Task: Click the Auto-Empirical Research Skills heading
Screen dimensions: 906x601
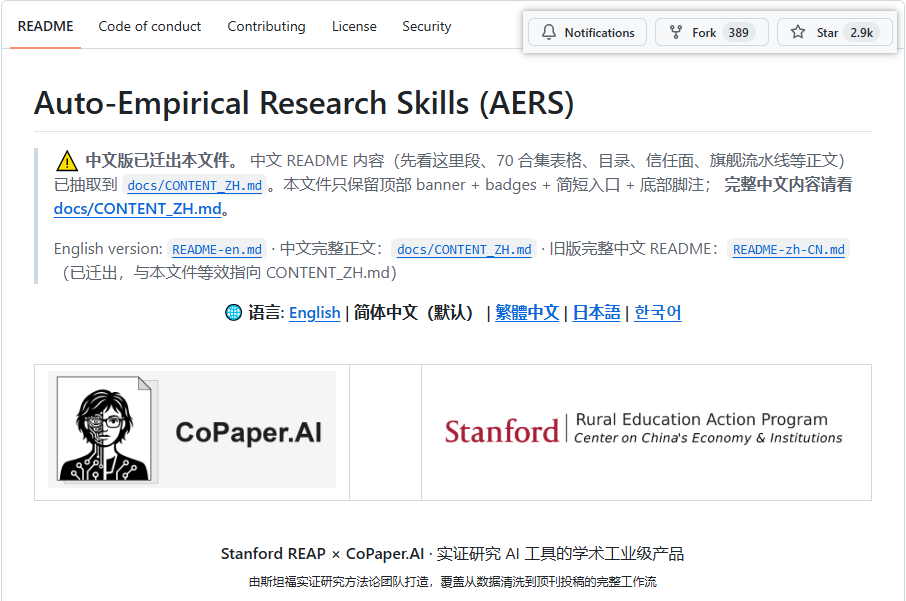Action: (304, 103)
